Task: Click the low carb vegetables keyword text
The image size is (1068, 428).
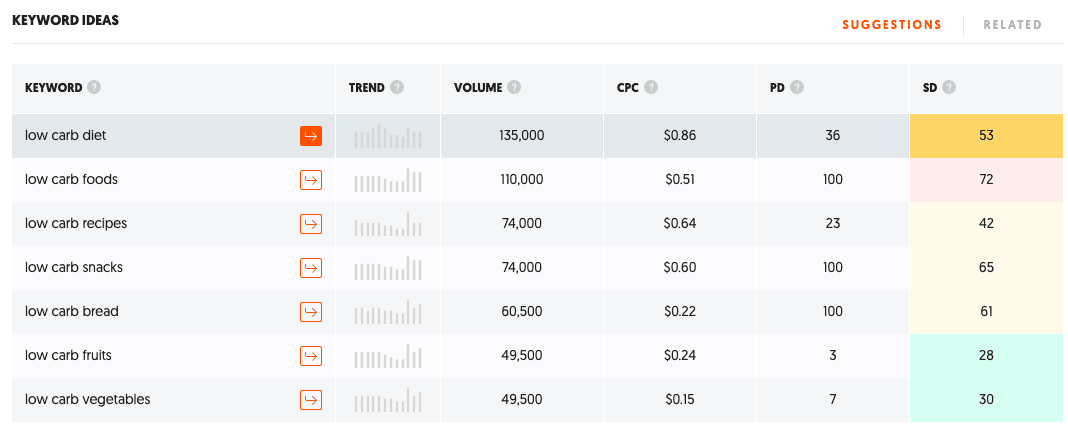Action: (x=87, y=399)
